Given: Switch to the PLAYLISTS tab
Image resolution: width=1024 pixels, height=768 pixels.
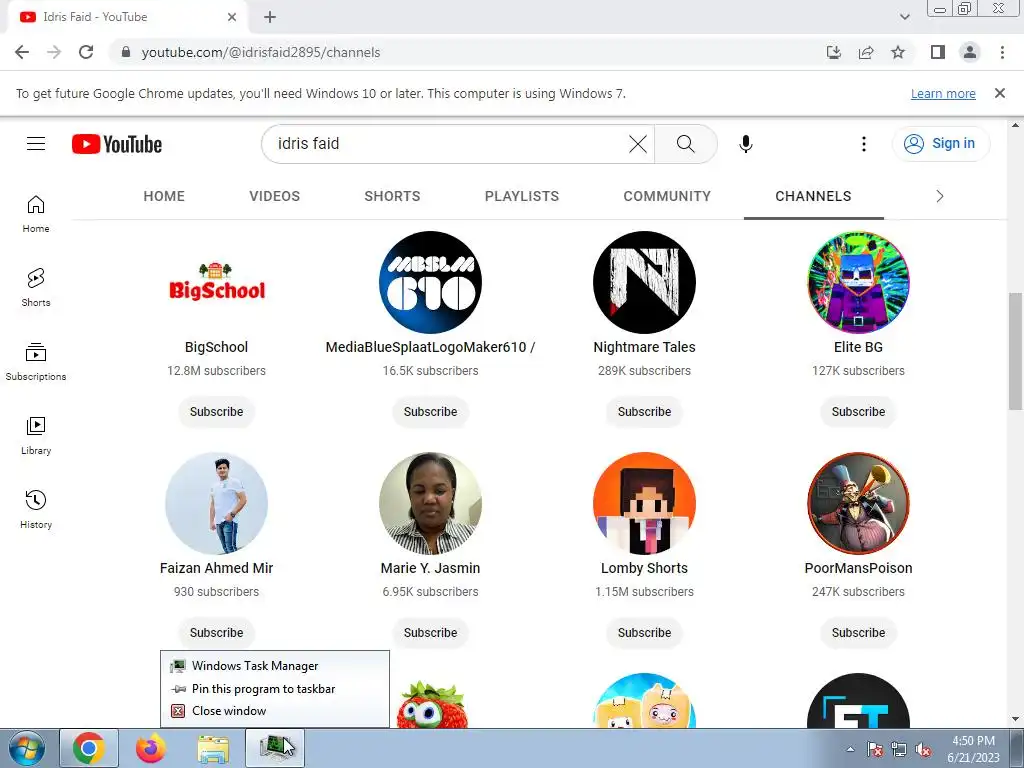Looking at the screenshot, I should (522, 196).
